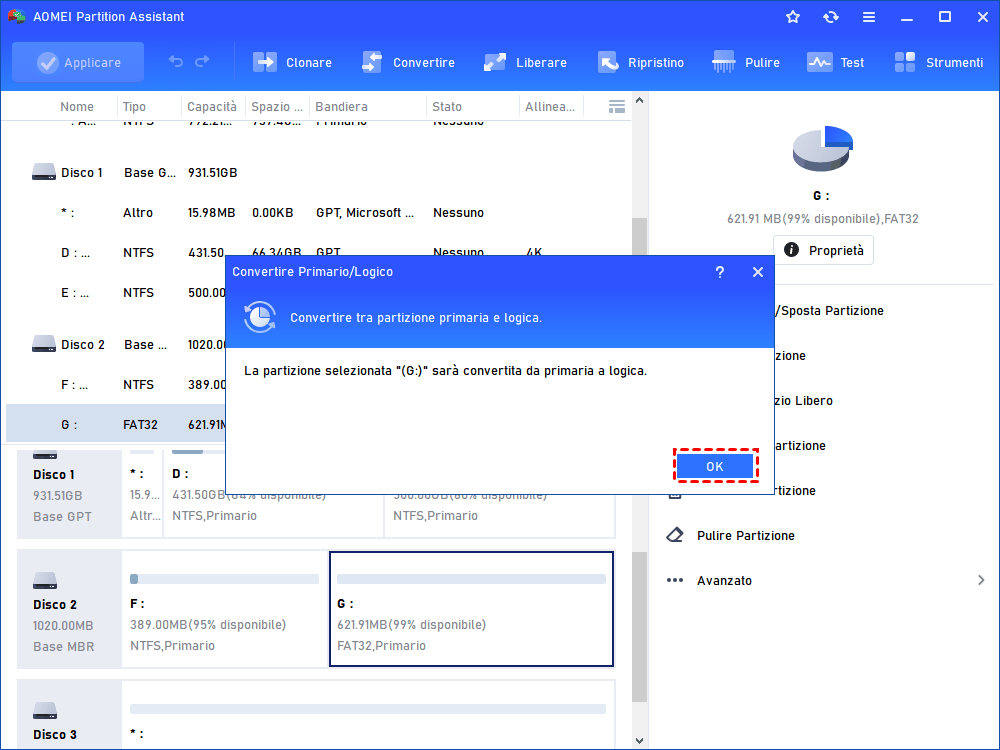Click OK in the Convertire Primario/Logico dialog
The width and height of the screenshot is (1000, 750).
pos(714,466)
